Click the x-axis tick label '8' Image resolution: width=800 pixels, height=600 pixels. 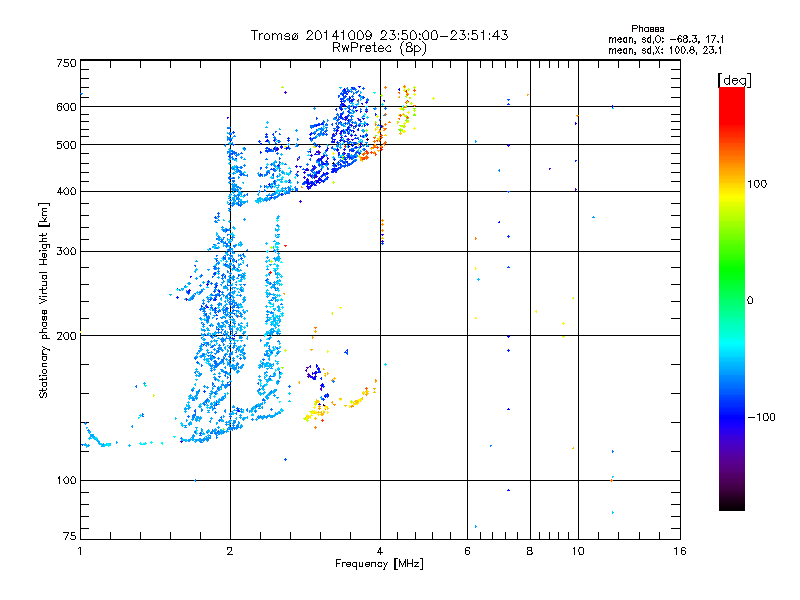coord(530,551)
